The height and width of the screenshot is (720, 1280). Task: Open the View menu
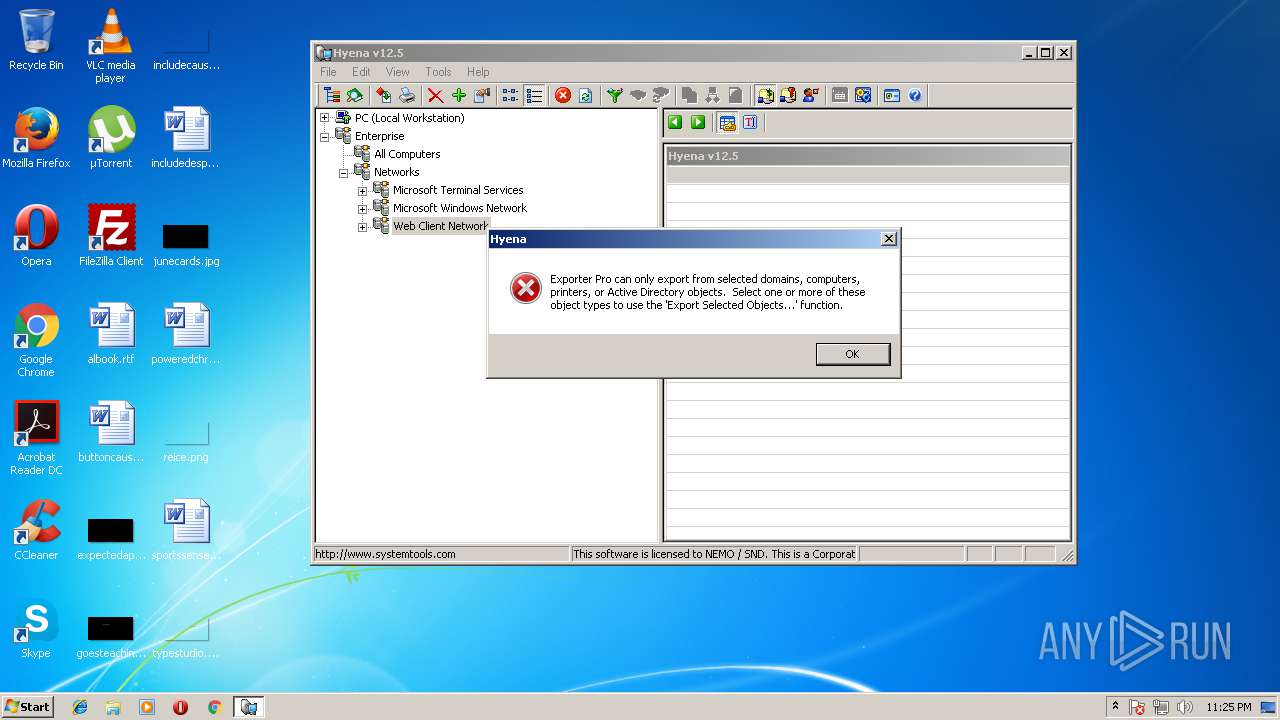coord(398,72)
